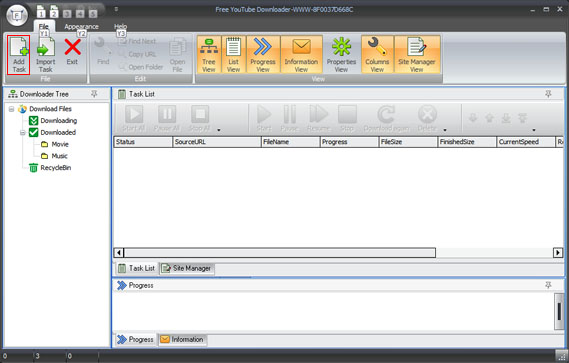The width and height of the screenshot is (569, 363).
Task: Toggle the Columns View button
Action: [x=377, y=54]
